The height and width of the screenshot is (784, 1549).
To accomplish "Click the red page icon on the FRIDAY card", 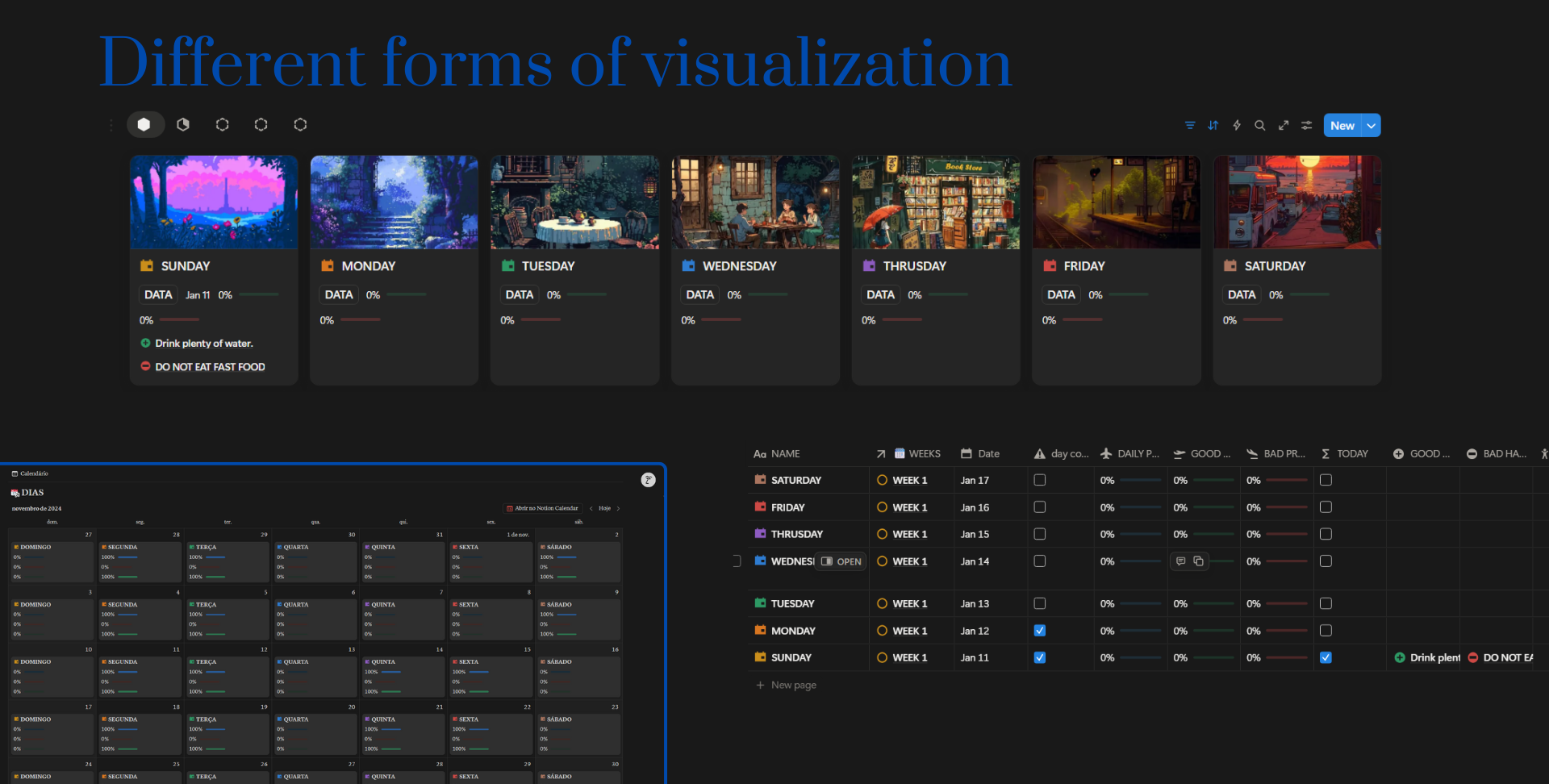I will tap(1050, 265).
